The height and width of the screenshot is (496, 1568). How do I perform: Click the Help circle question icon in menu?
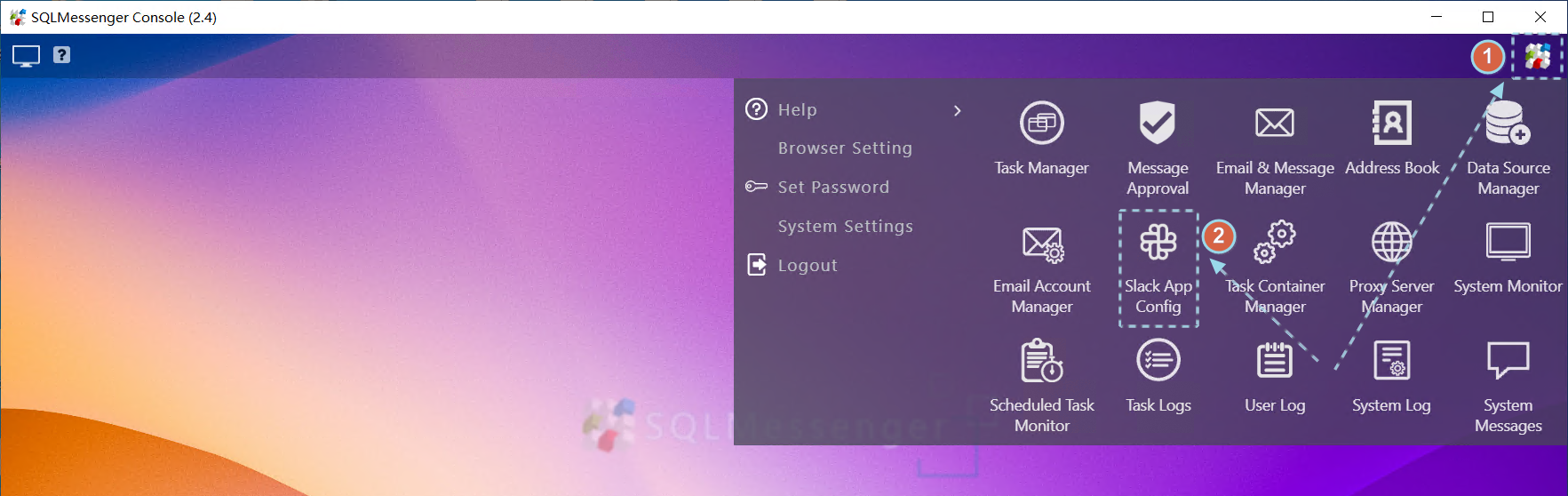click(756, 109)
